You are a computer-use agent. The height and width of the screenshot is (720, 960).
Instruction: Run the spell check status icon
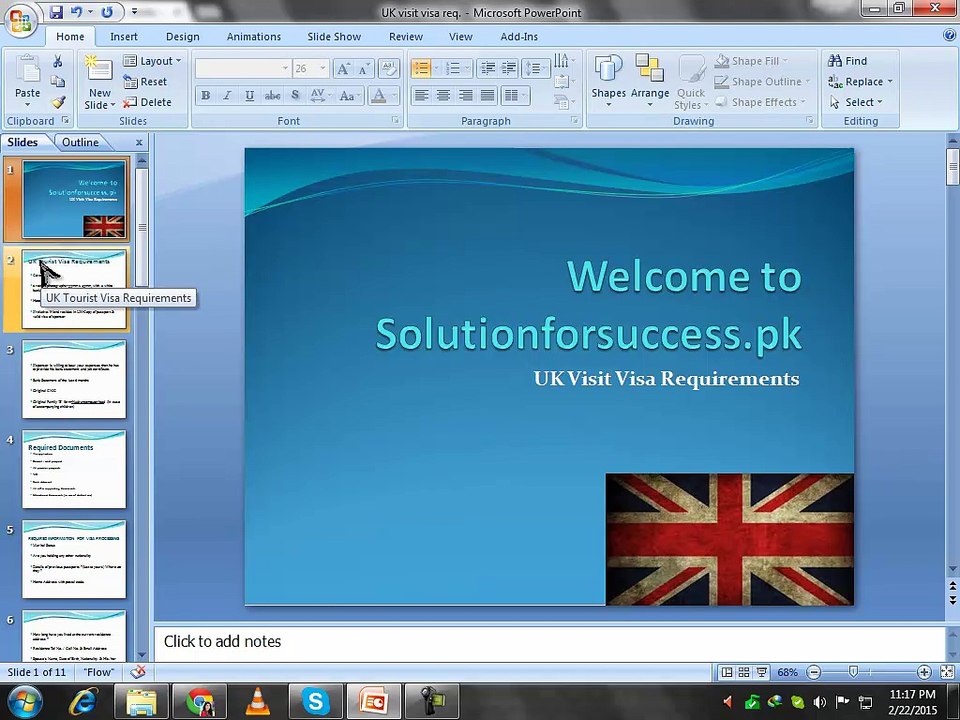138,672
